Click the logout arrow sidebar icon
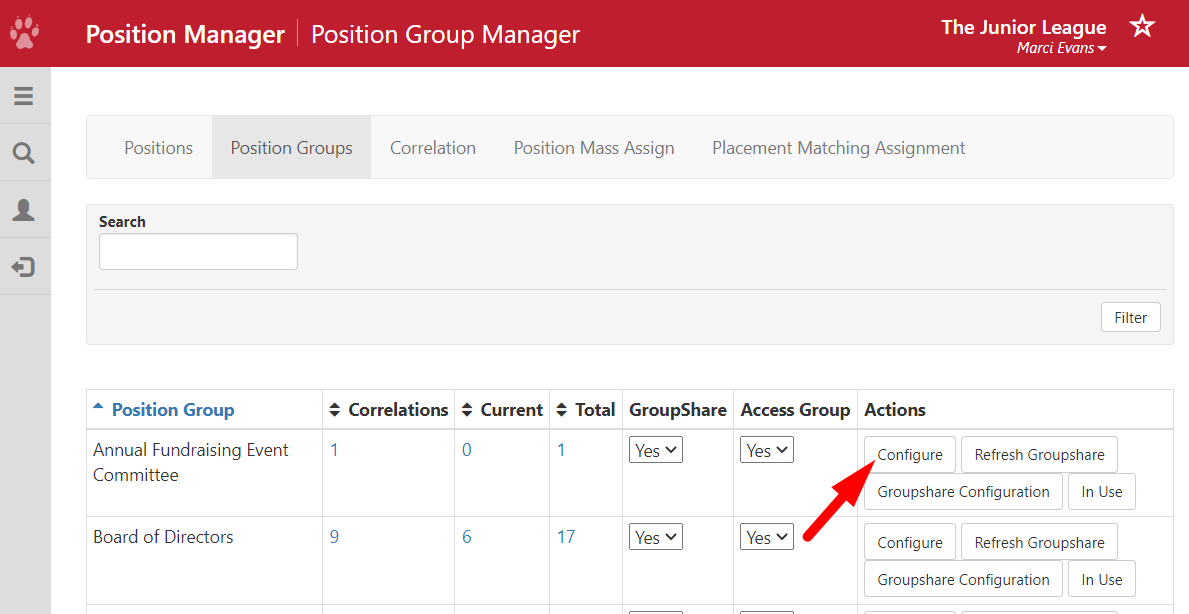The image size is (1189, 614). point(24,267)
